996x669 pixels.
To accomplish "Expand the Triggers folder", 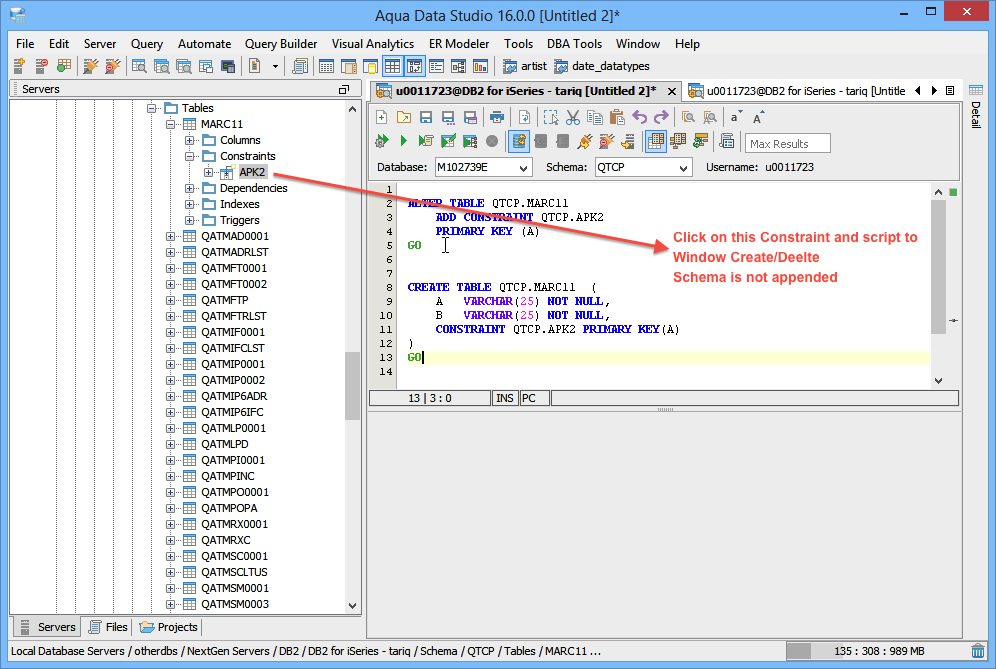I will click(x=189, y=220).
